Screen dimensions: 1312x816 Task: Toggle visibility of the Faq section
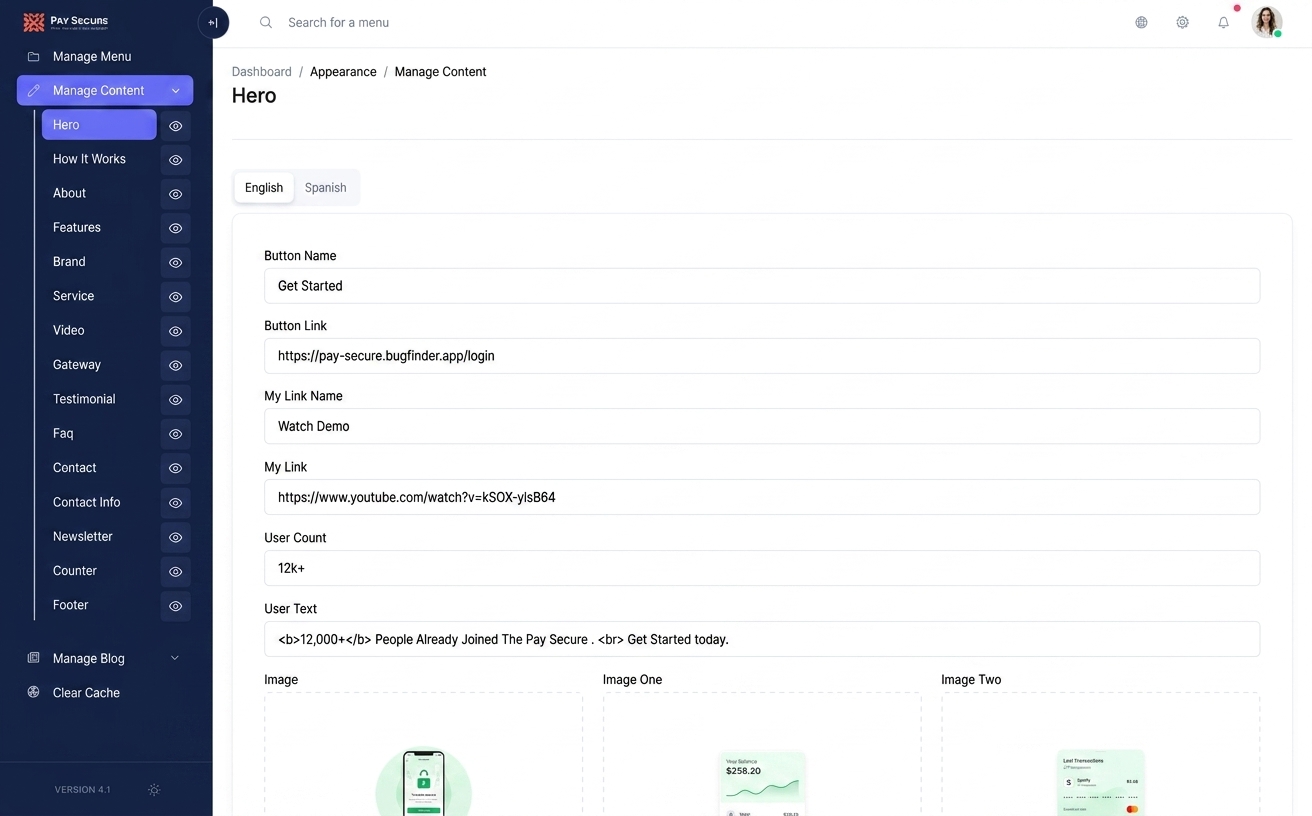(175, 434)
